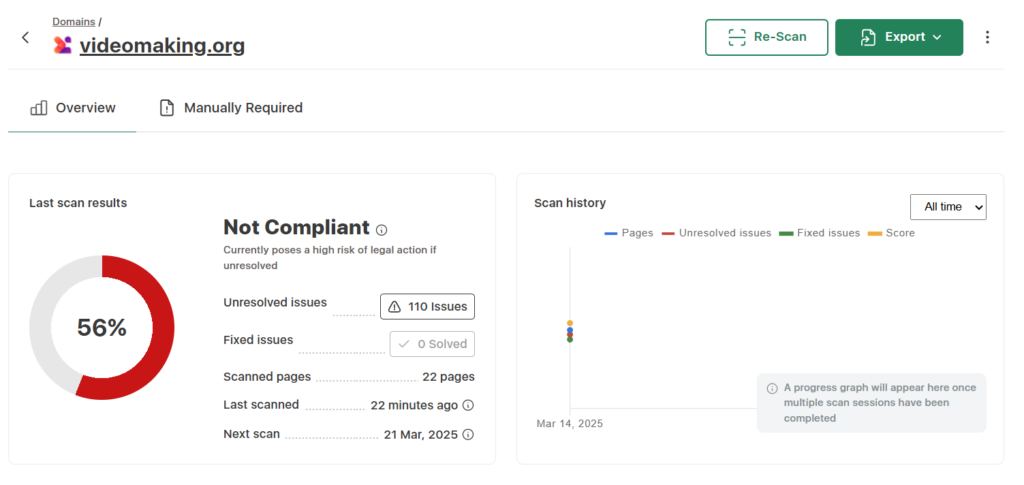Open the Domains breadcrumb link
Viewport: 1024px width, 485px height.
point(74,21)
